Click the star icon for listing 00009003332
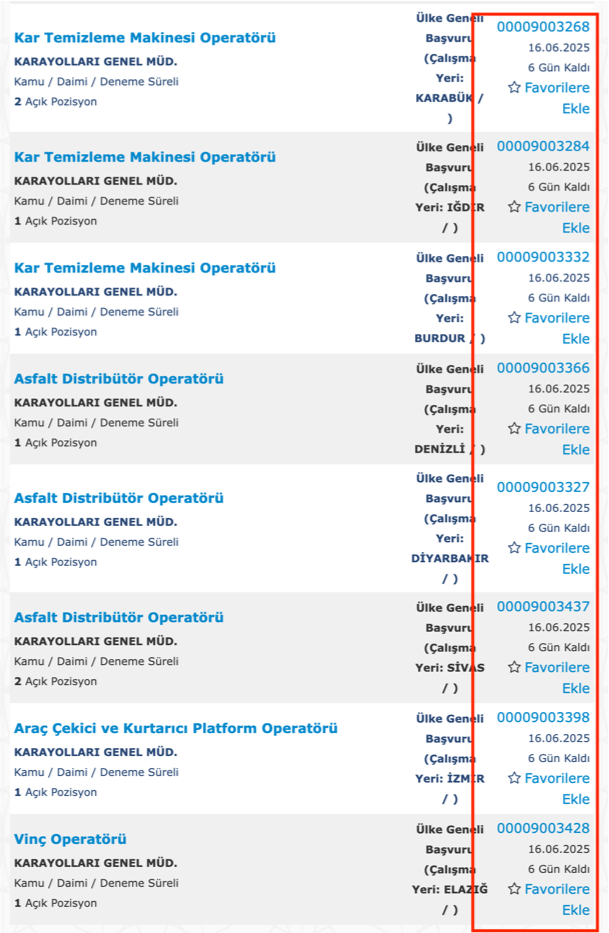Viewport: 609px width, 933px height. [x=514, y=318]
